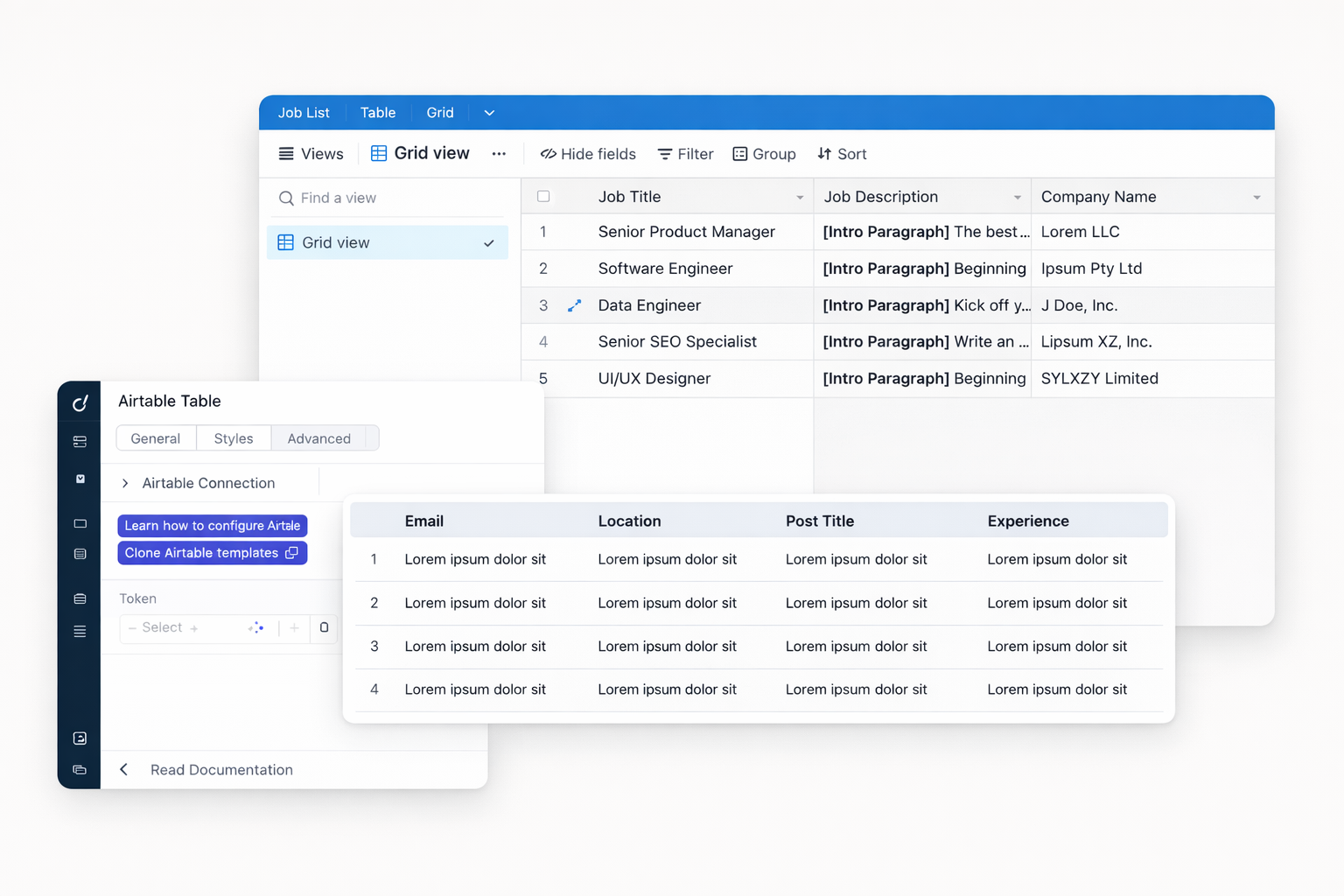Viewport: 1344px width, 896px height.
Task: Click the Sort button in toolbar
Action: (842, 154)
